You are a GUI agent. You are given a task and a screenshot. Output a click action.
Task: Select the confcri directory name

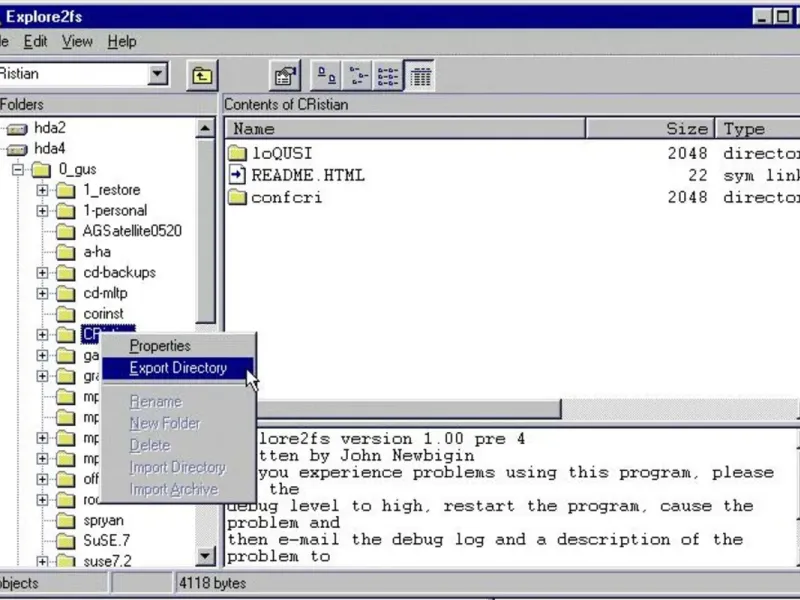tap(287, 197)
